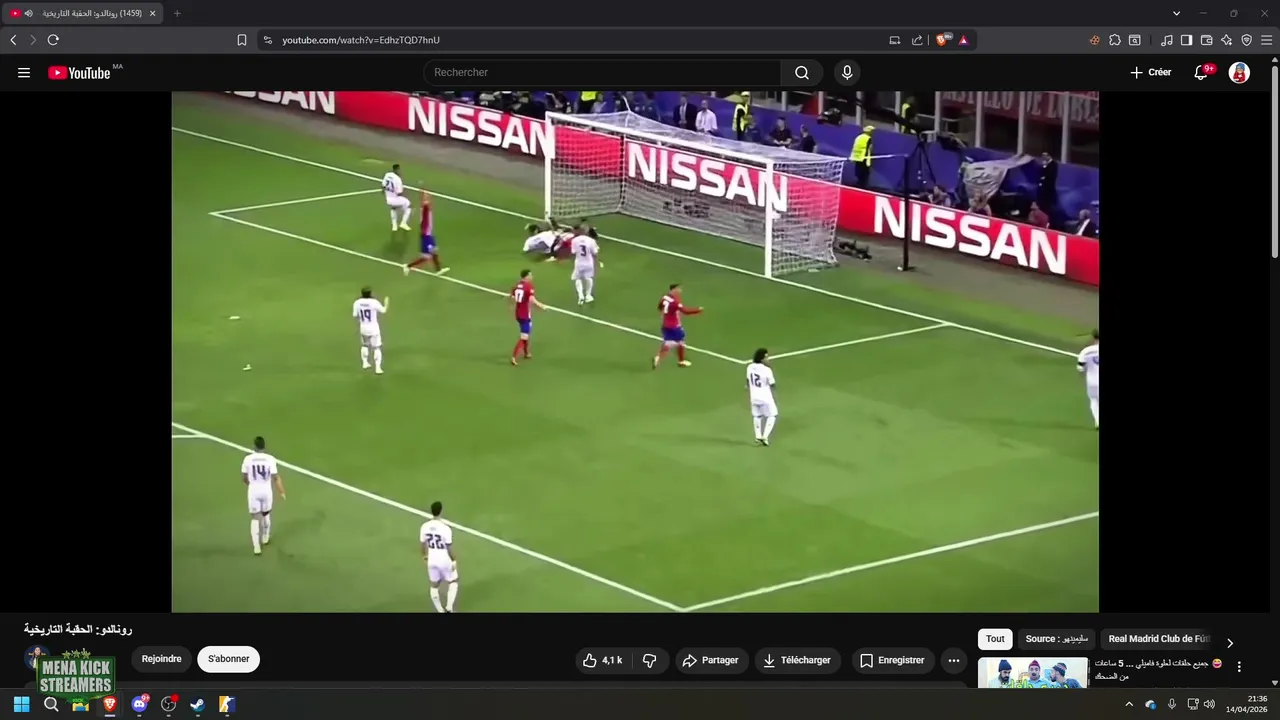Open the Créer menu

[x=1150, y=73]
